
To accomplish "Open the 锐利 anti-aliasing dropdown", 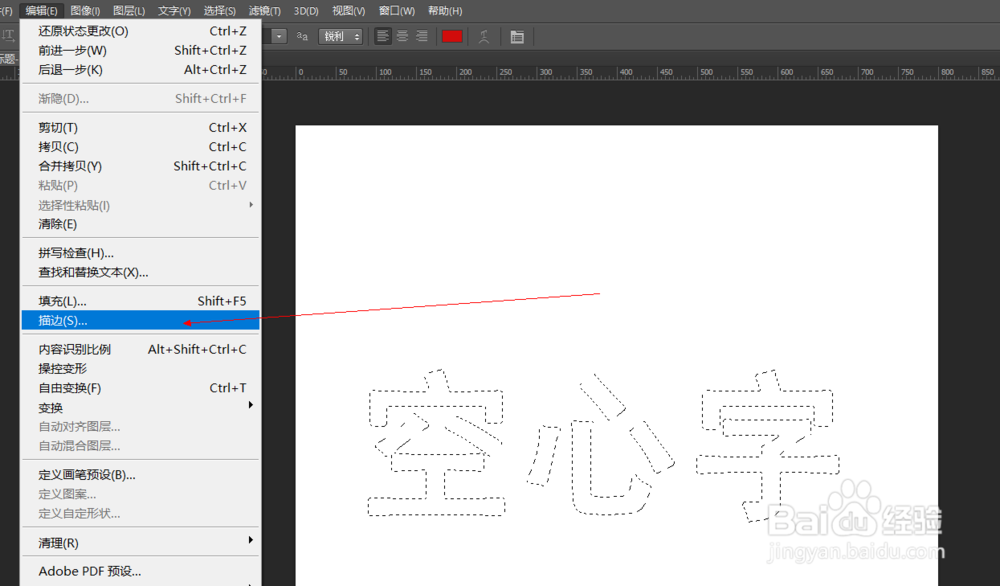I will [x=341, y=36].
